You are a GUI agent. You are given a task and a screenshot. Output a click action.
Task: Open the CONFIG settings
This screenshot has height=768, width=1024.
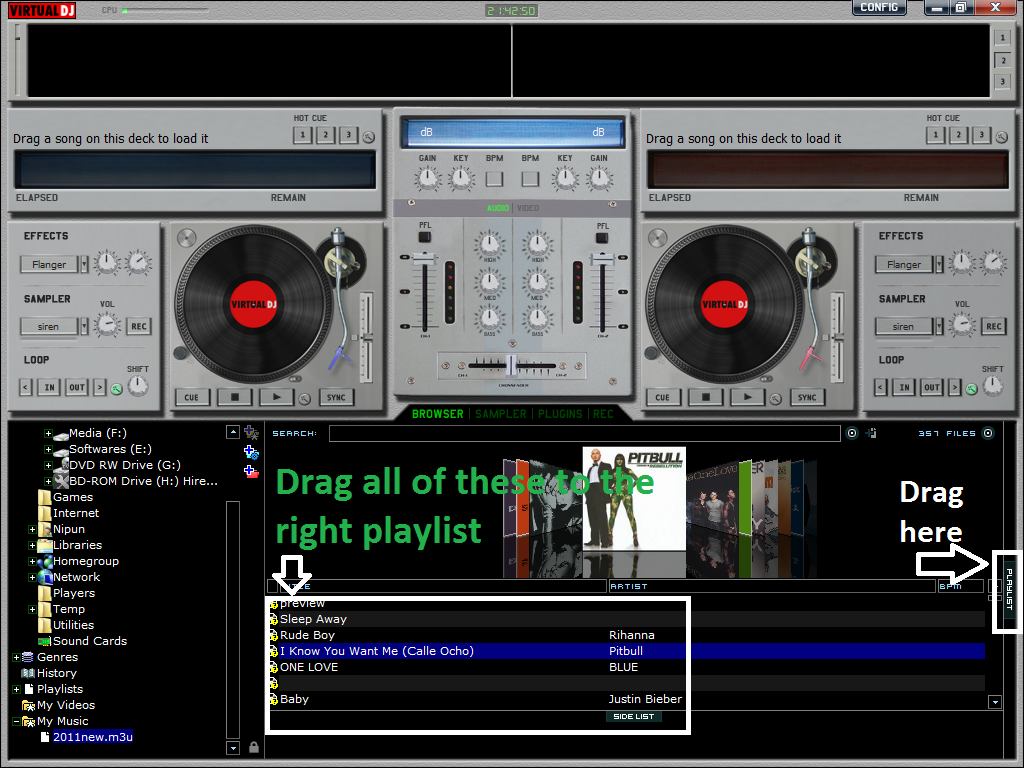879,7
